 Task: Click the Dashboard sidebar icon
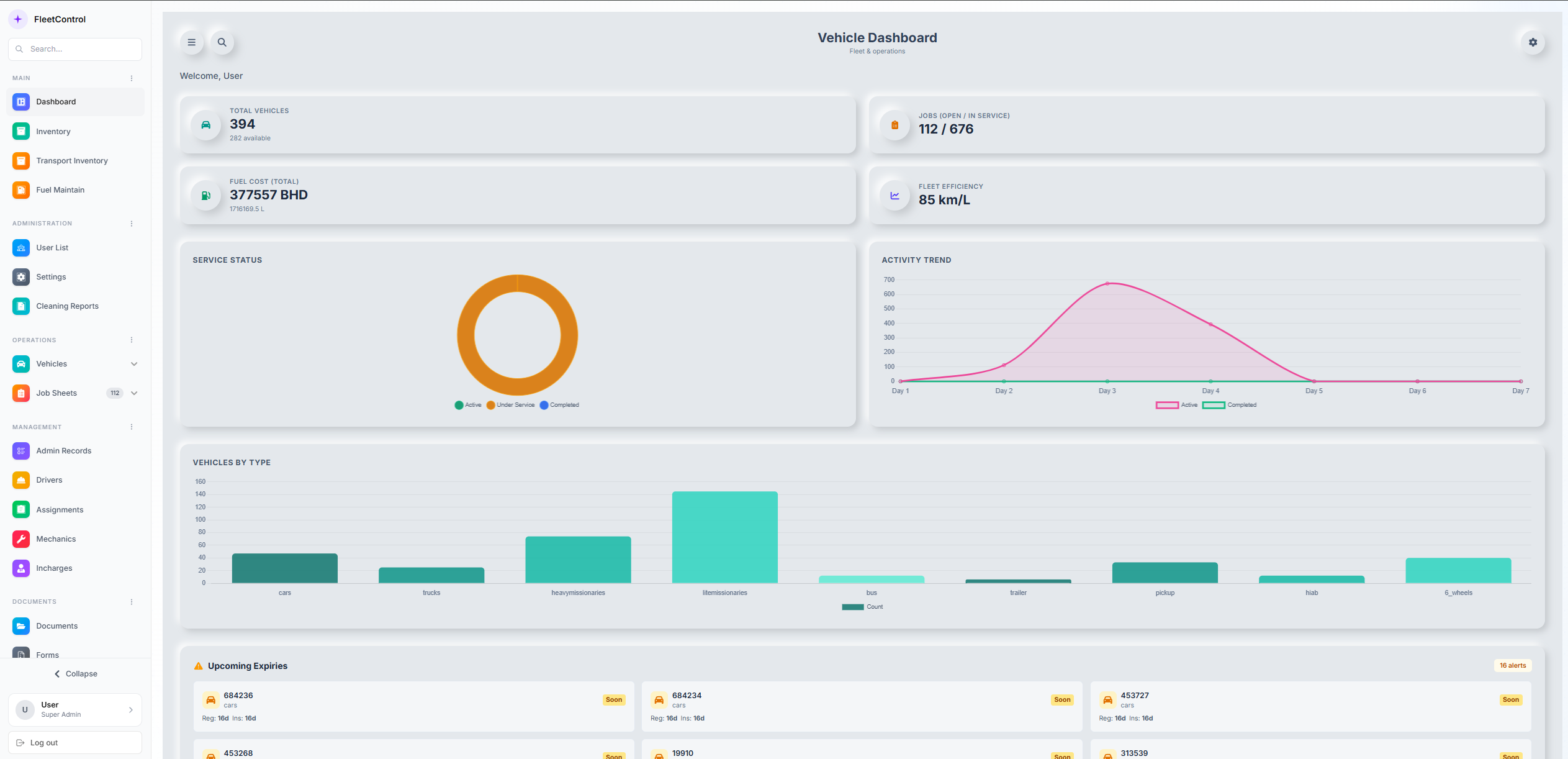21,102
